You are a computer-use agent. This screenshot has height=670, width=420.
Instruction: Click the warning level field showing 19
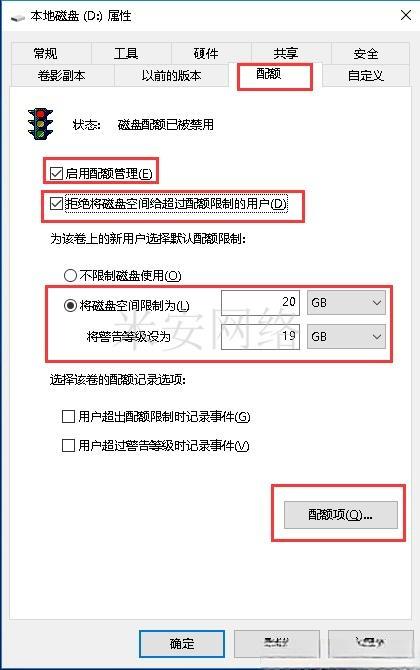click(260, 337)
